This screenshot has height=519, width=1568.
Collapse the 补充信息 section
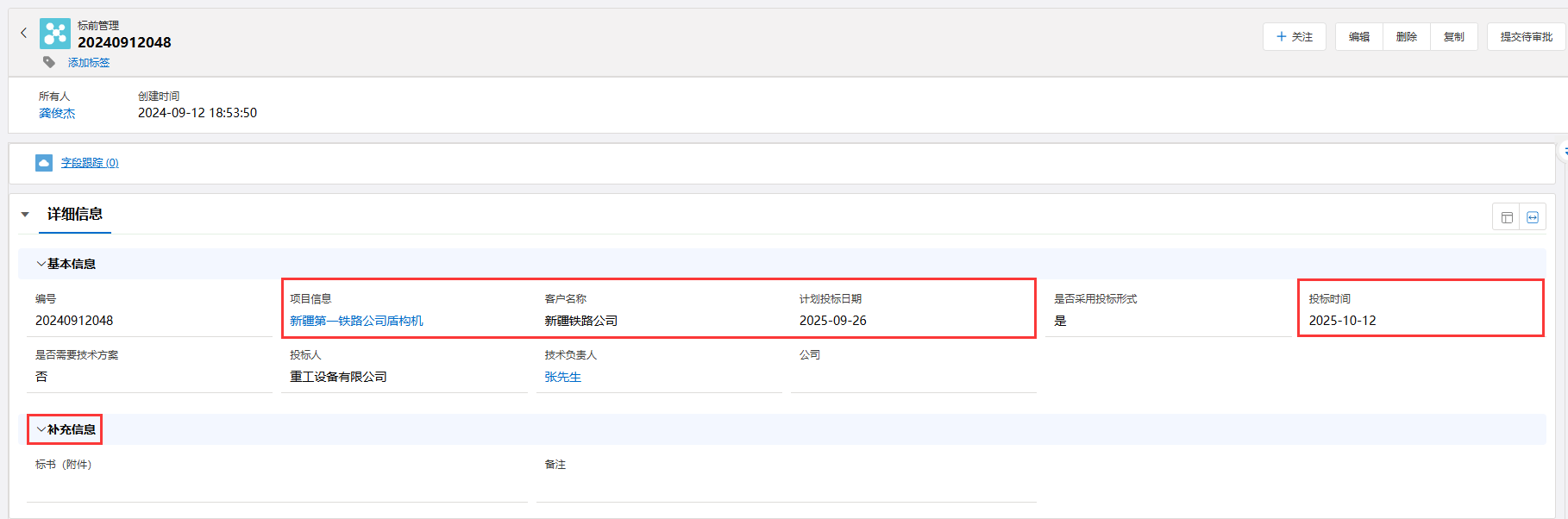[41, 429]
